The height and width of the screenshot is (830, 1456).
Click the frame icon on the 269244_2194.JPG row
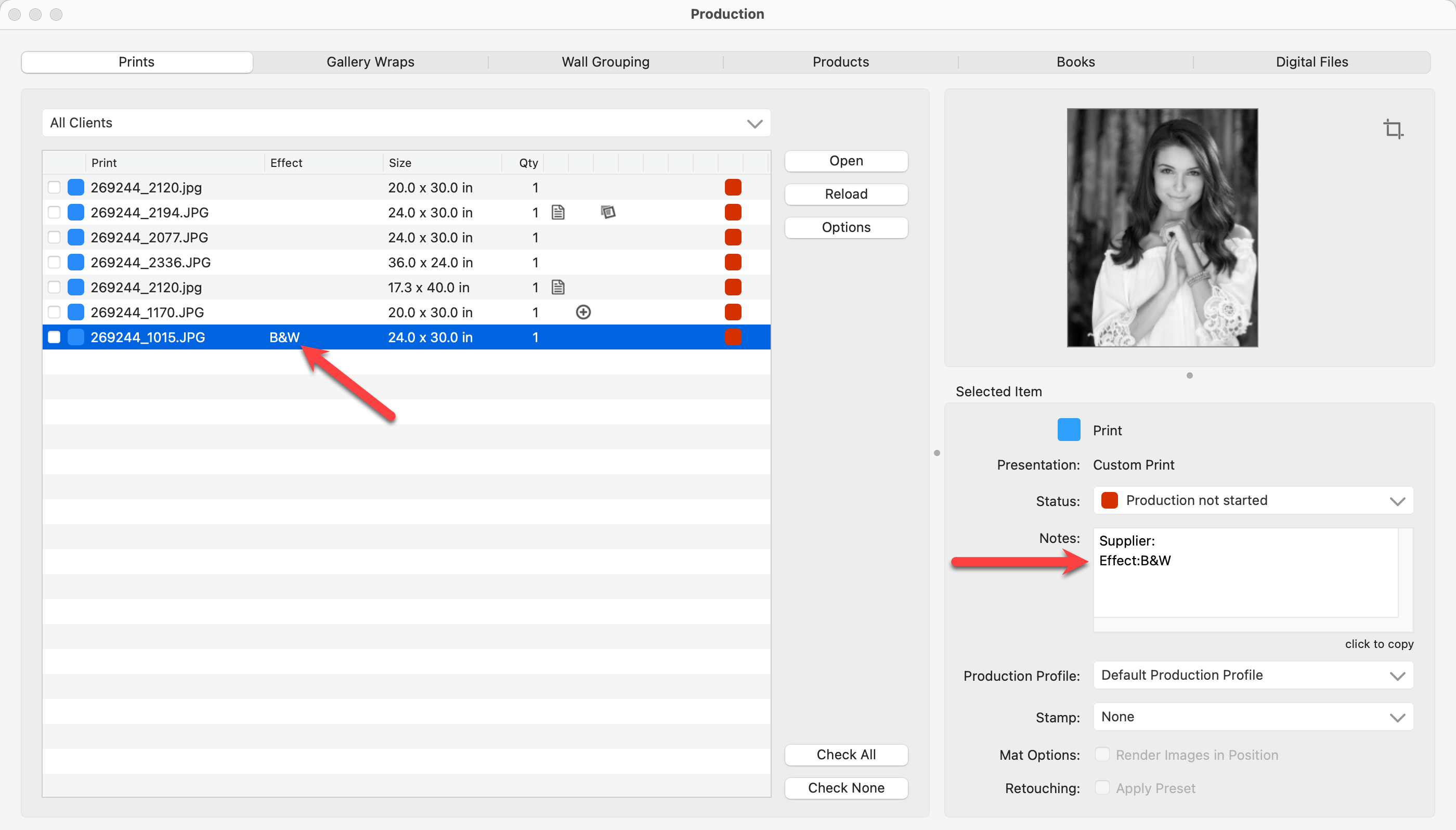[607, 212]
